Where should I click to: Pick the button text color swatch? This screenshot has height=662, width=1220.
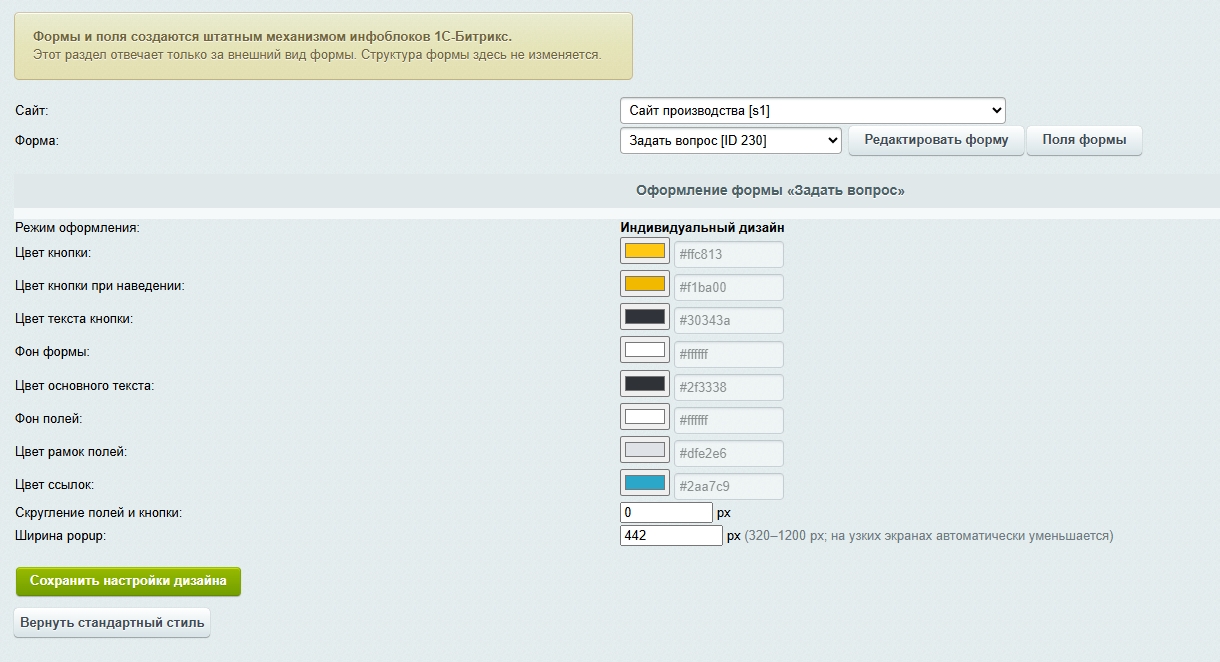pyautogui.click(x=645, y=317)
